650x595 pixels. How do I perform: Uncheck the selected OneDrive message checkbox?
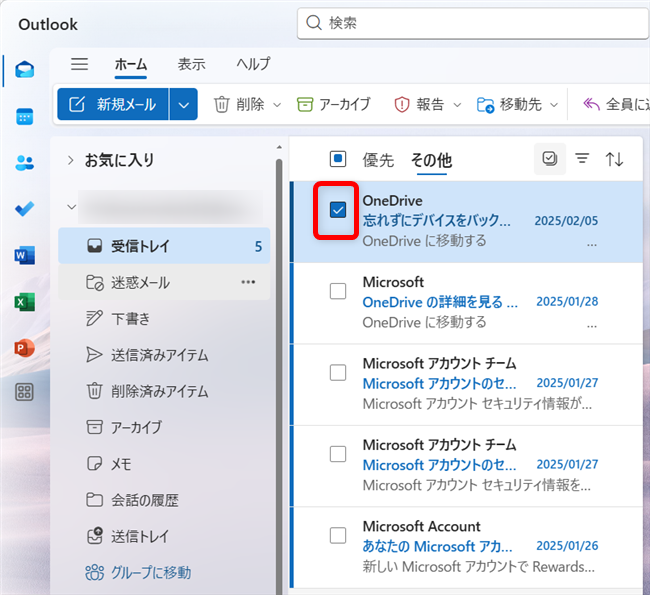pyautogui.click(x=338, y=210)
